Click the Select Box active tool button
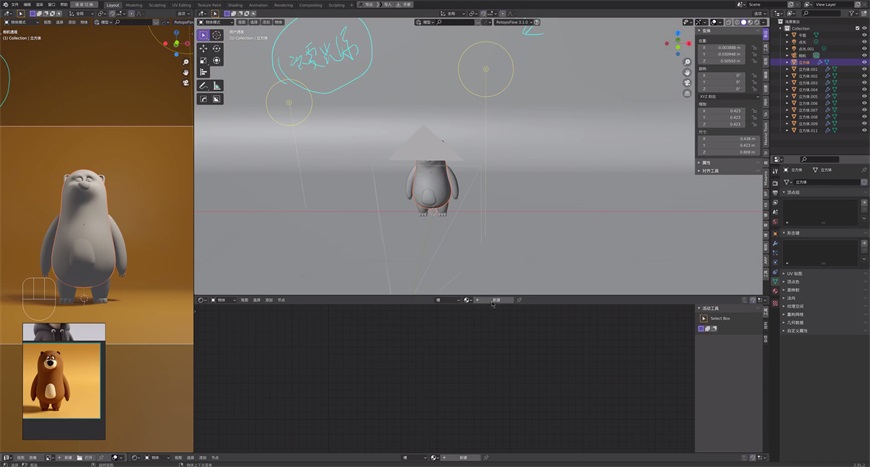This screenshot has height=467, width=870. point(704,318)
